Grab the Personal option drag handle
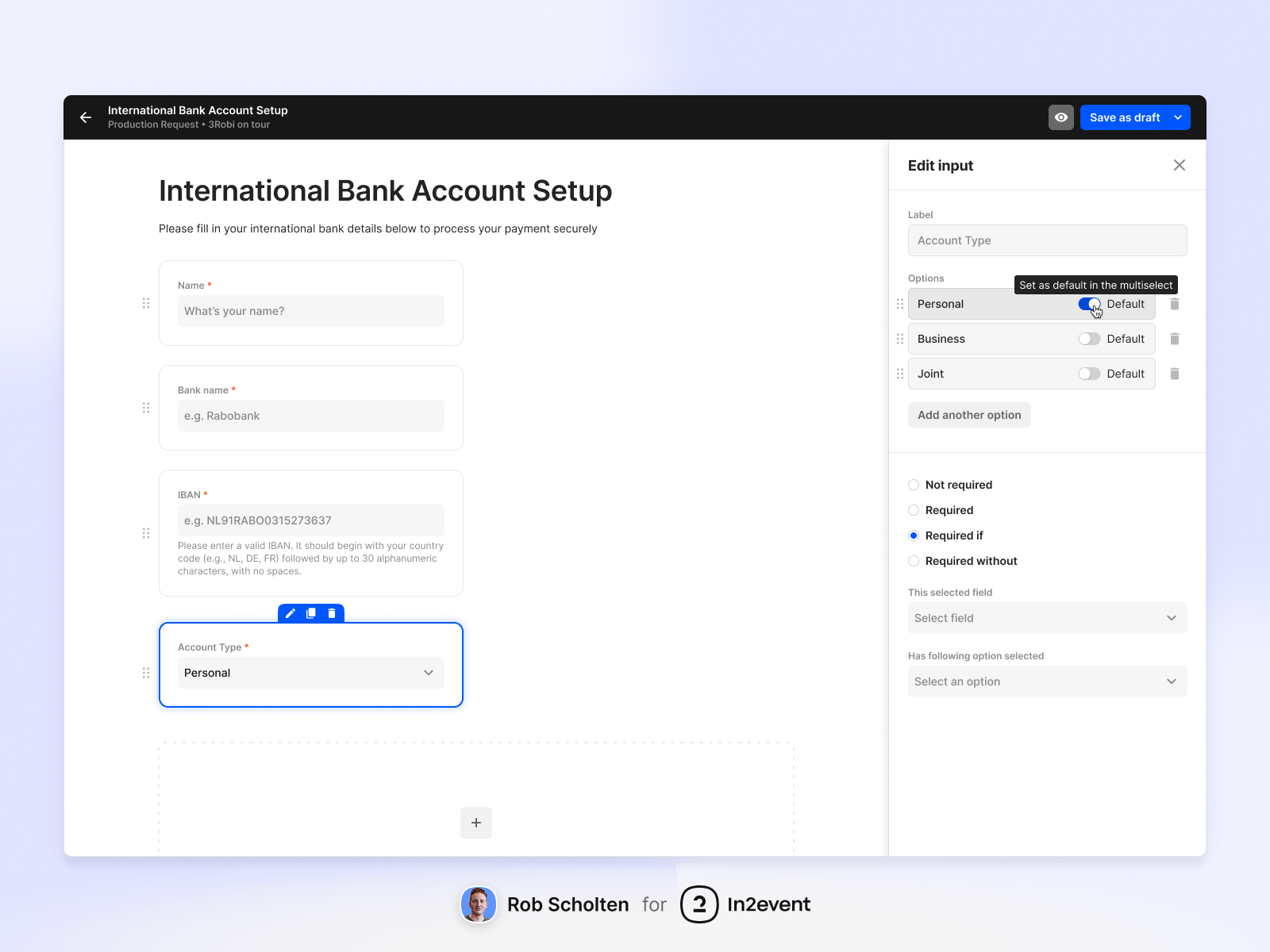 coord(900,304)
